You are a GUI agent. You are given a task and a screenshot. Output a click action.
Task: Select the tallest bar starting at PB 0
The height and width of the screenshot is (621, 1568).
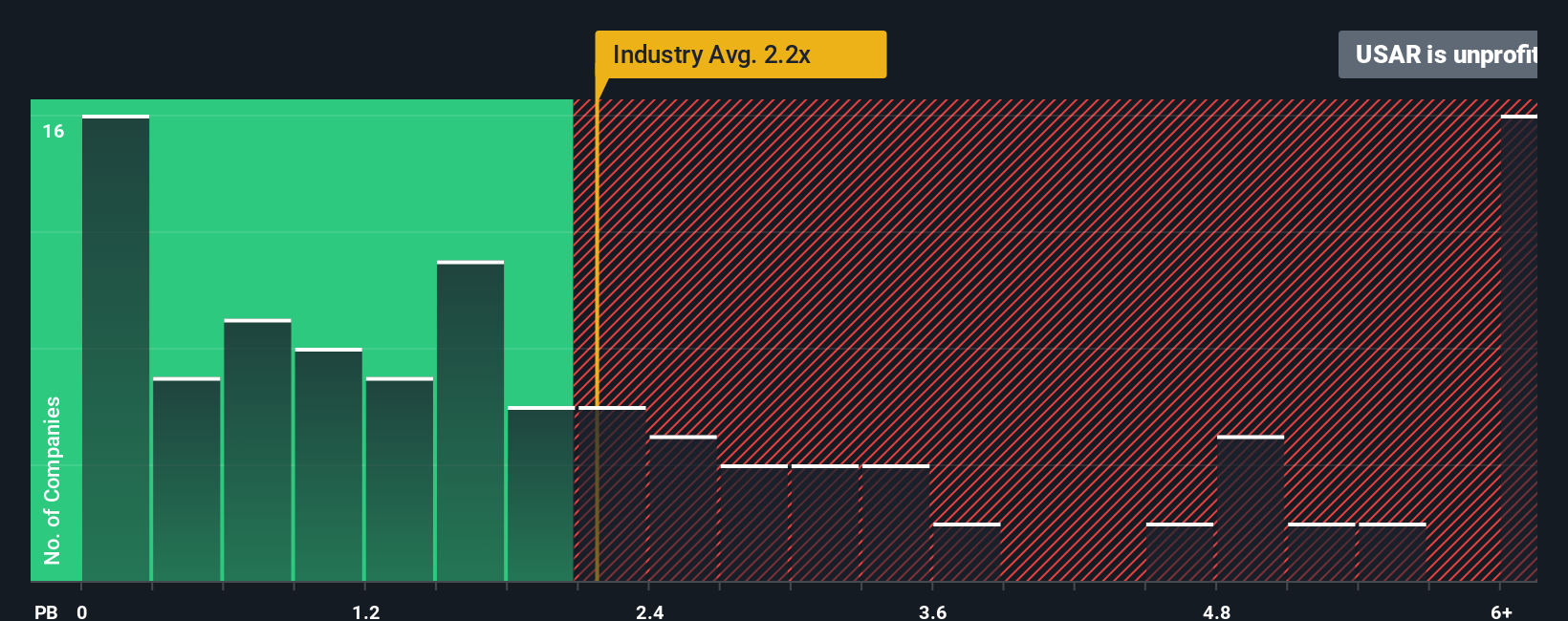point(116,349)
